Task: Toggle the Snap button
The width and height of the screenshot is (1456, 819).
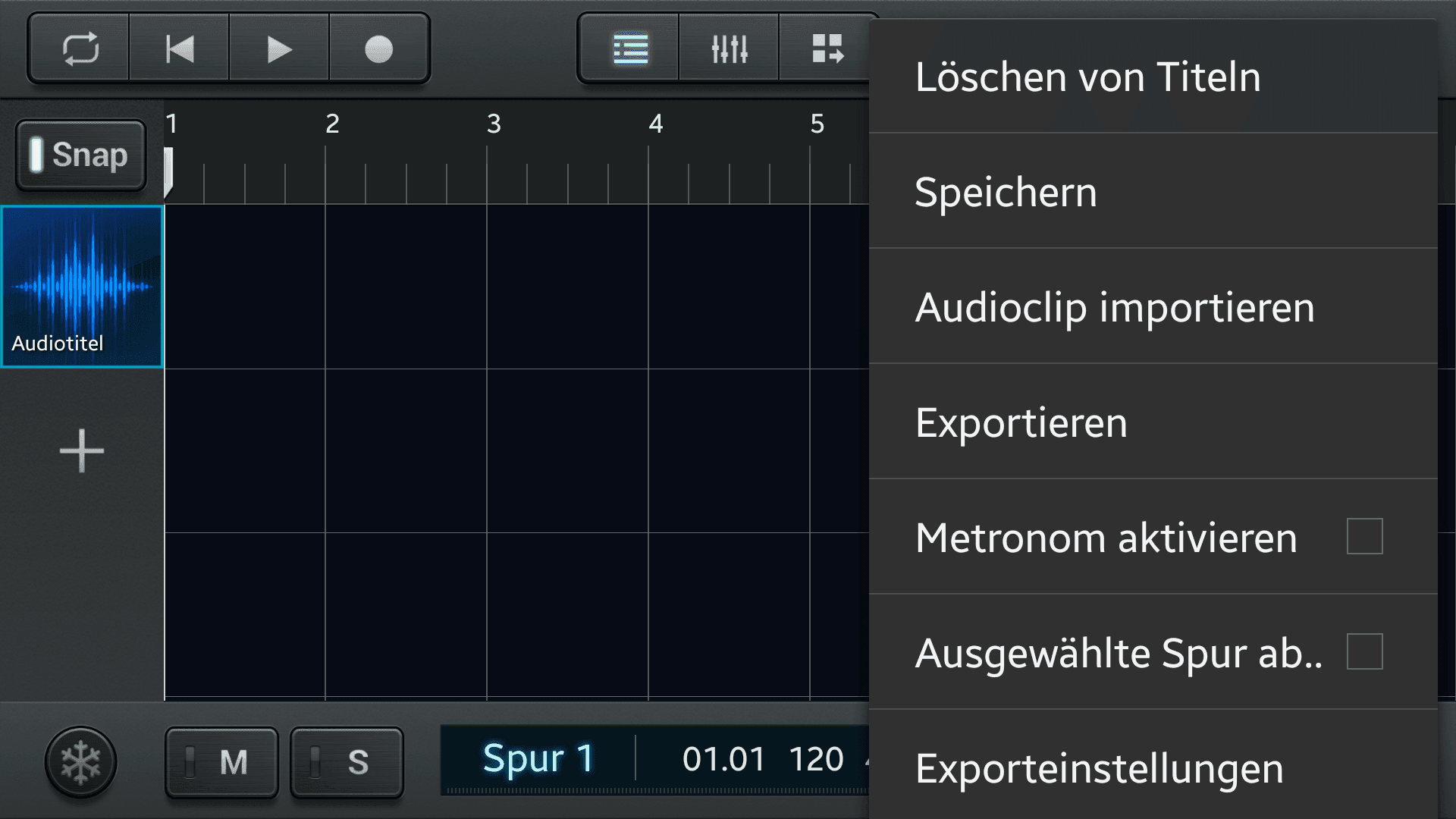Action: [x=80, y=155]
